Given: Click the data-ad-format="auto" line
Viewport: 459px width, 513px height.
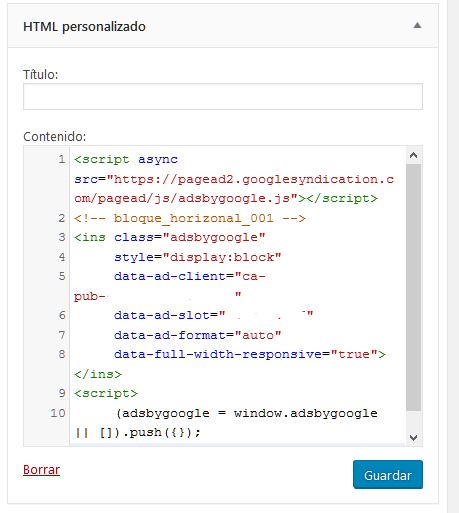Looking at the screenshot, I should pyautogui.click(x=198, y=335).
